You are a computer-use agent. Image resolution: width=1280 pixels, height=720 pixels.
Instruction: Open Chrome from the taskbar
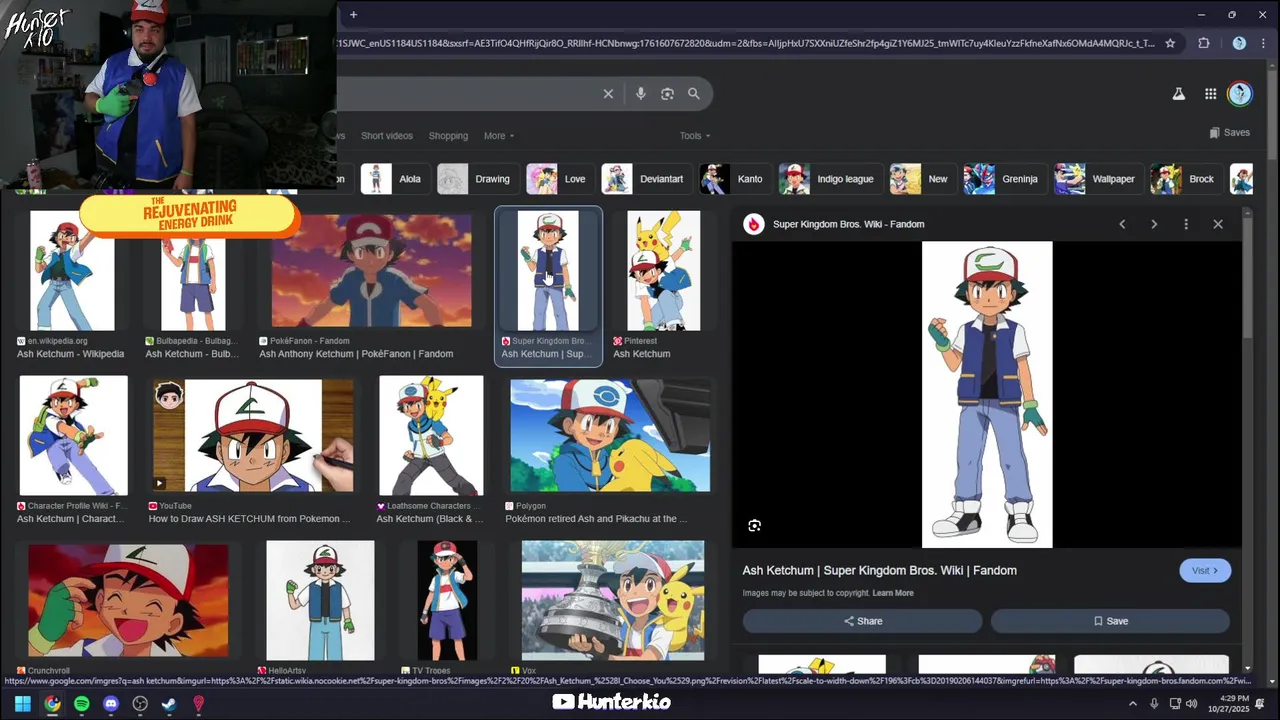click(x=52, y=703)
